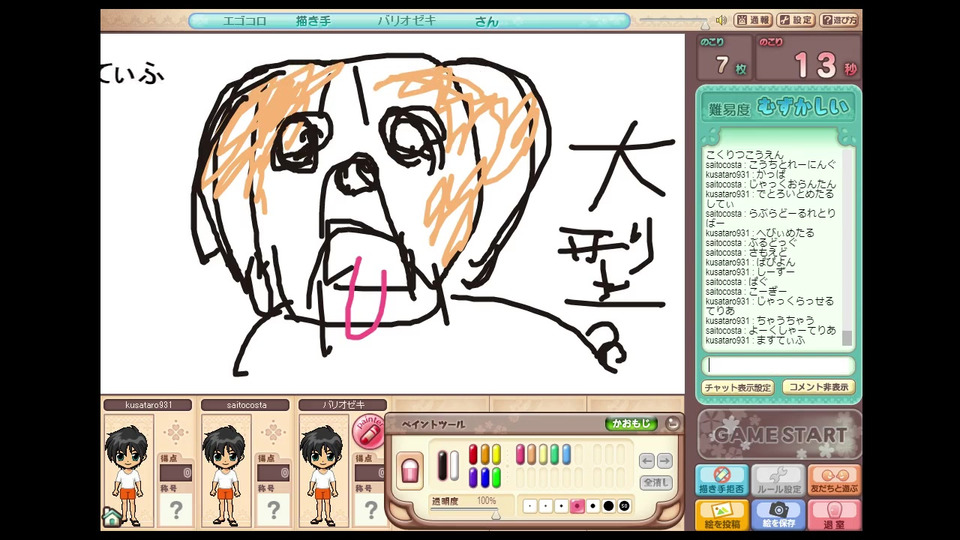Pick the peach skin-tone color pen

click(x=532, y=454)
